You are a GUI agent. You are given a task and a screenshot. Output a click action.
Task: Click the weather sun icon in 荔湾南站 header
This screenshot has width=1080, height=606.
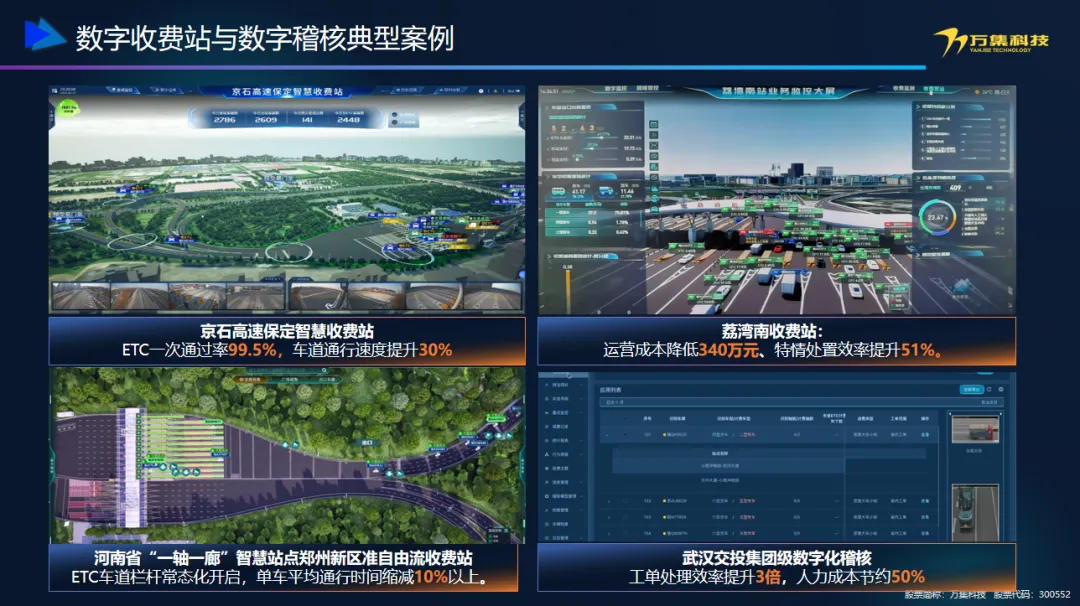[x=977, y=92]
